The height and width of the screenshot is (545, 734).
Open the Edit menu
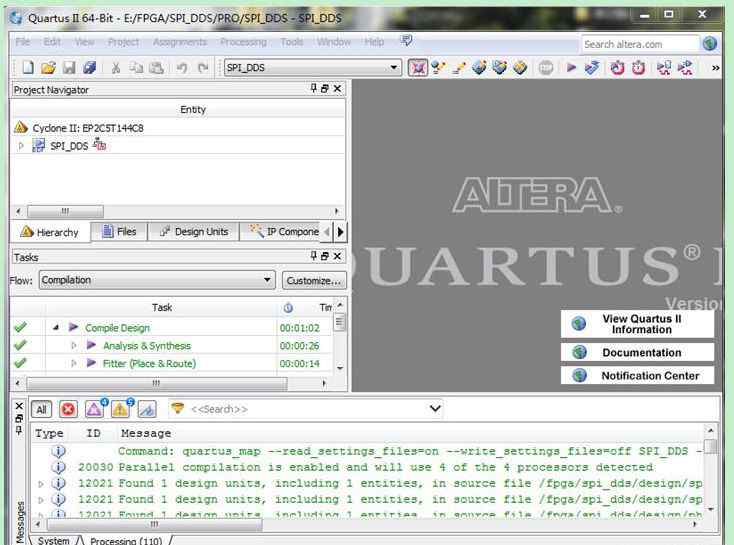[52, 42]
